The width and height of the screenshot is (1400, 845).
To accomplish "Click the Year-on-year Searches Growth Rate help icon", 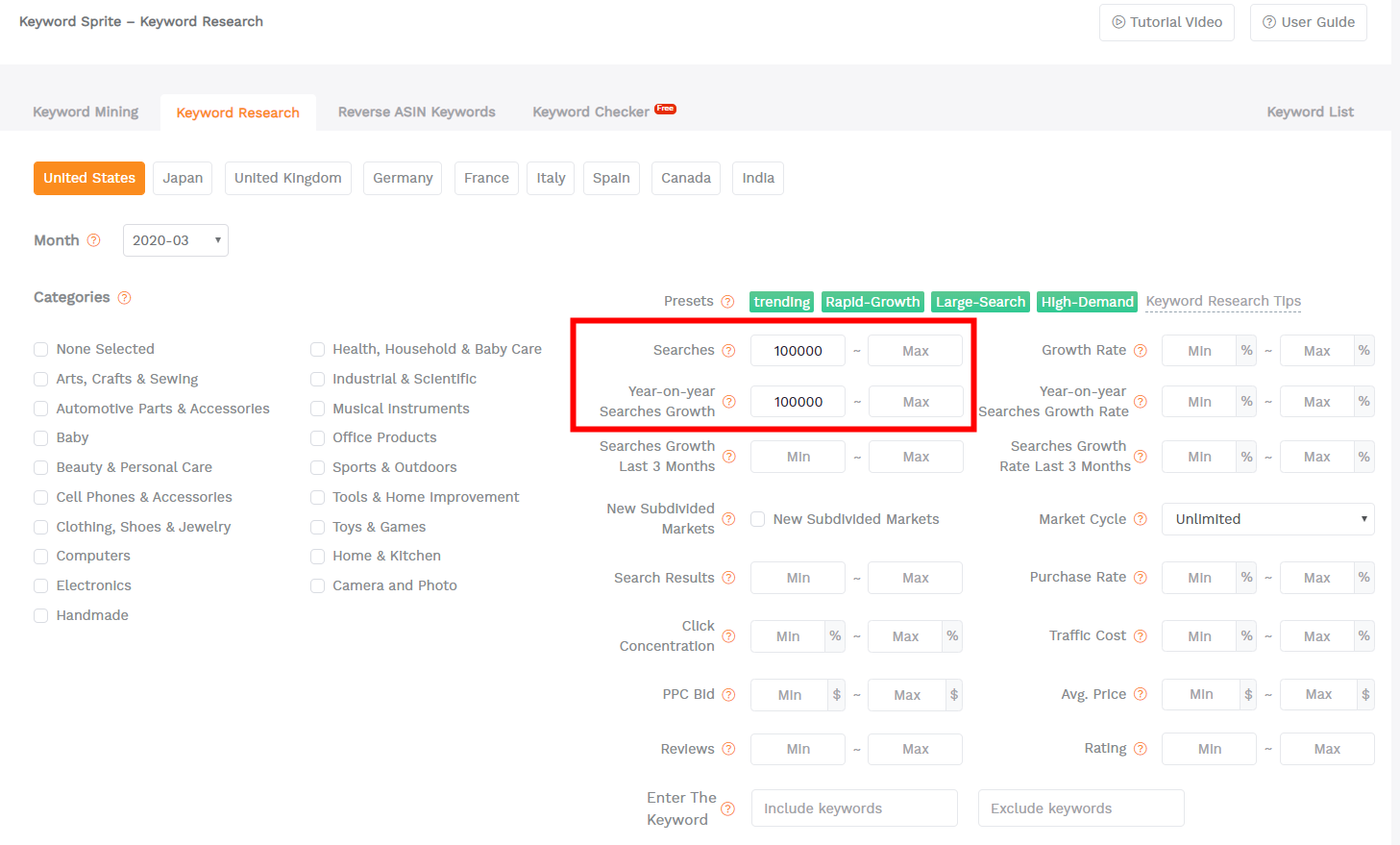I will [1140, 402].
